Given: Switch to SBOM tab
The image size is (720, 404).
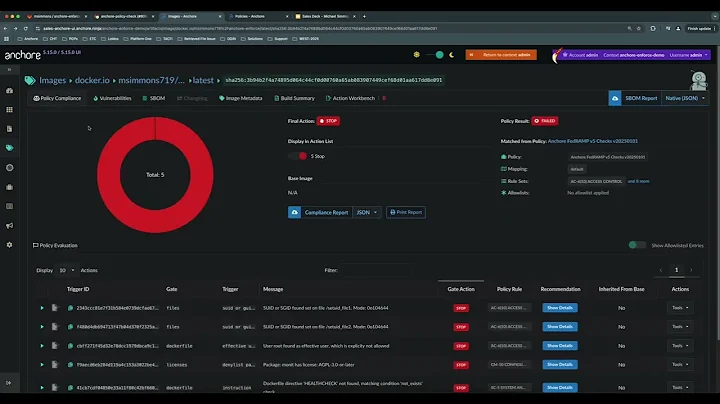Looking at the screenshot, I should point(154,98).
